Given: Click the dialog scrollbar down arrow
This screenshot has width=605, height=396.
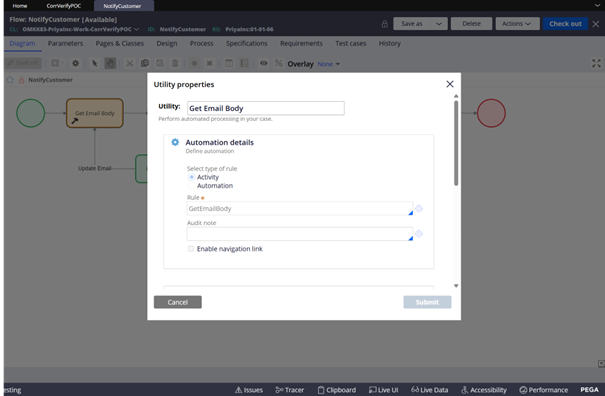Looking at the screenshot, I should 456,286.
